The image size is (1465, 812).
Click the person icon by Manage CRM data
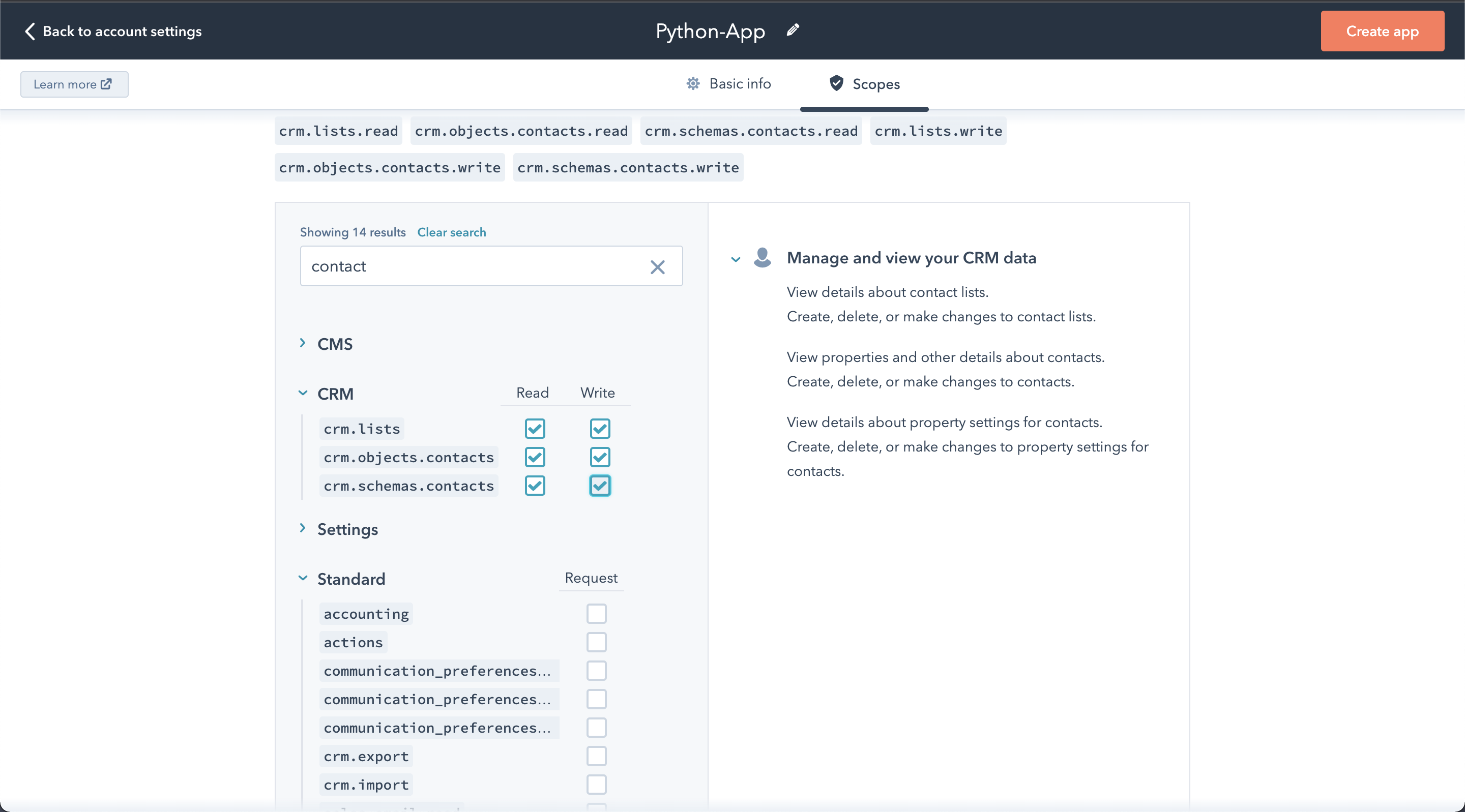click(x=762, y=258)
